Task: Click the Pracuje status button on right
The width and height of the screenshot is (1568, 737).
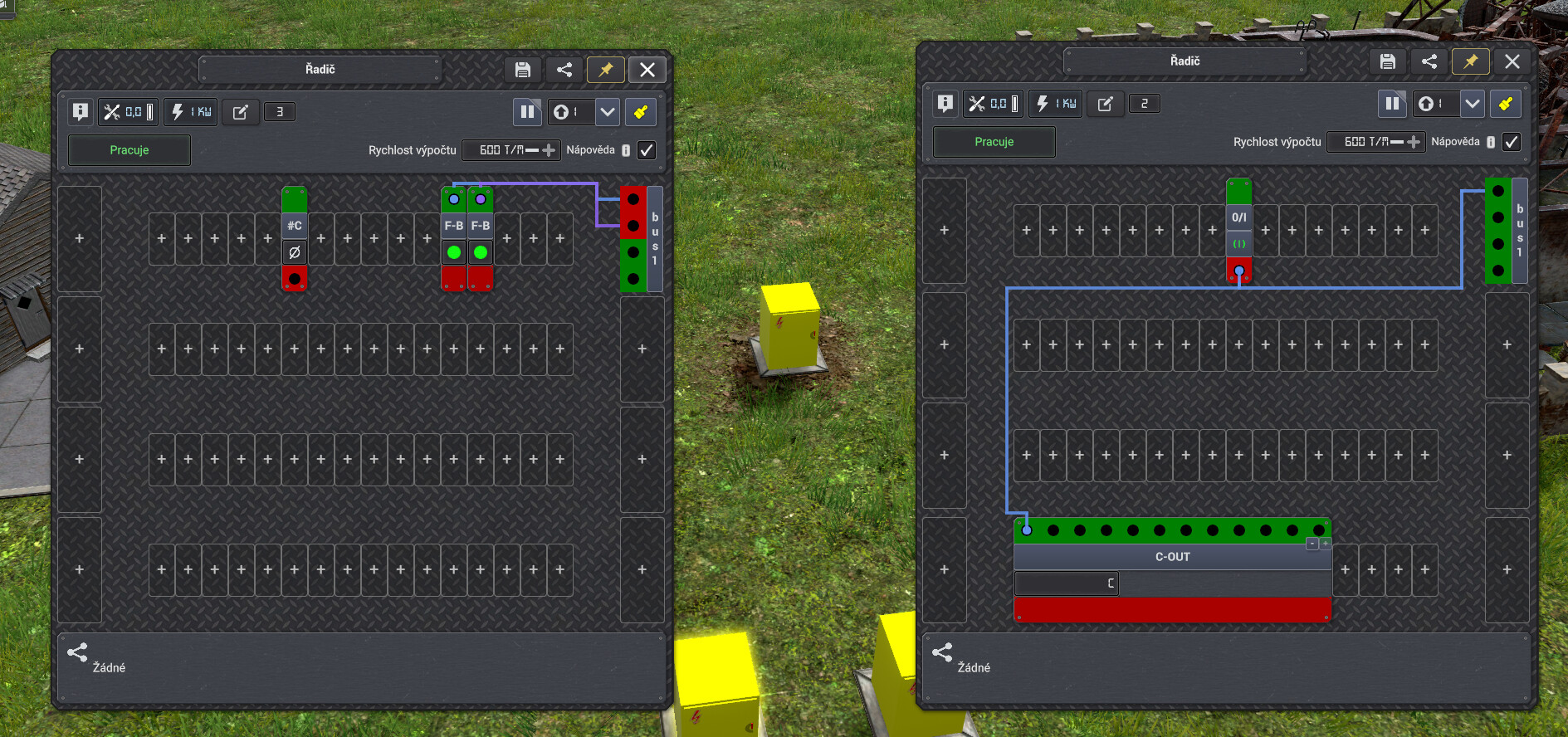Action: pos(994,142)
